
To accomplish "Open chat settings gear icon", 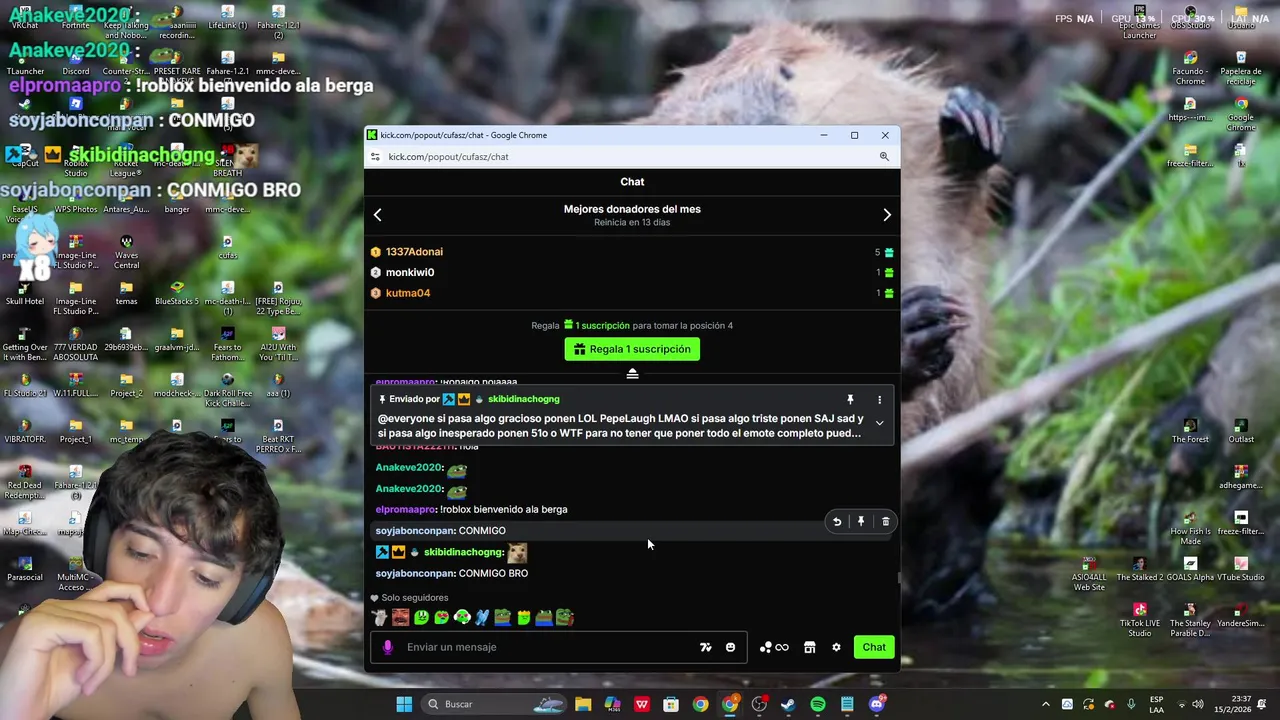I will [837, 647].
